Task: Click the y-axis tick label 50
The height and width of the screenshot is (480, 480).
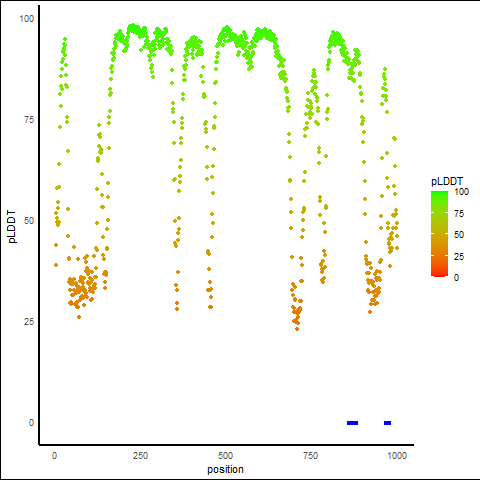Action: coord(29,221)
